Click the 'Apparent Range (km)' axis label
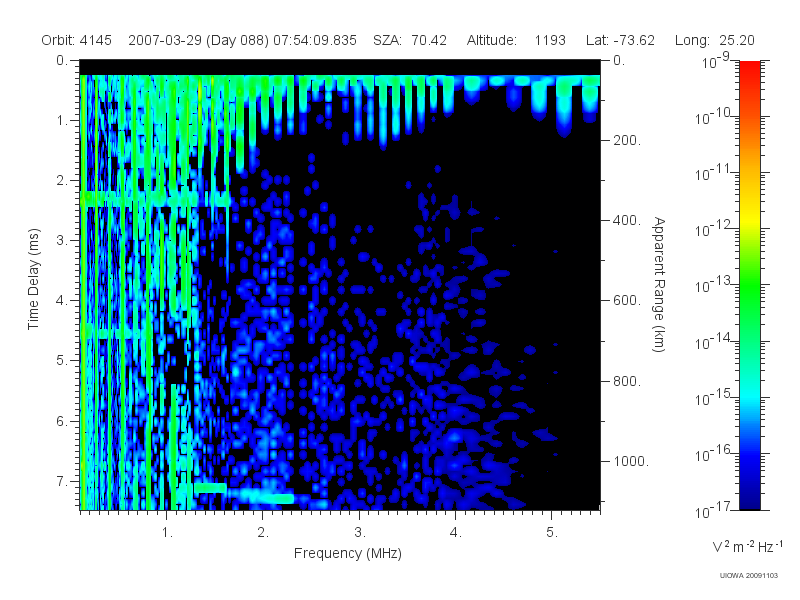 click(x=659, y=284)
